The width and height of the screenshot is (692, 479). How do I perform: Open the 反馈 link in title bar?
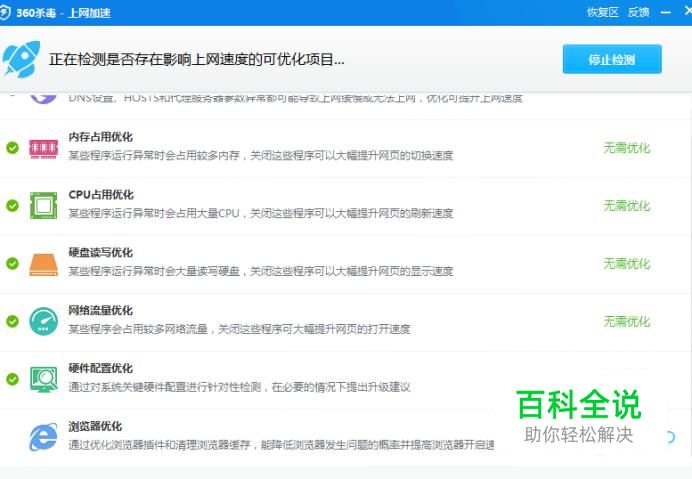[x=638, y=12]
